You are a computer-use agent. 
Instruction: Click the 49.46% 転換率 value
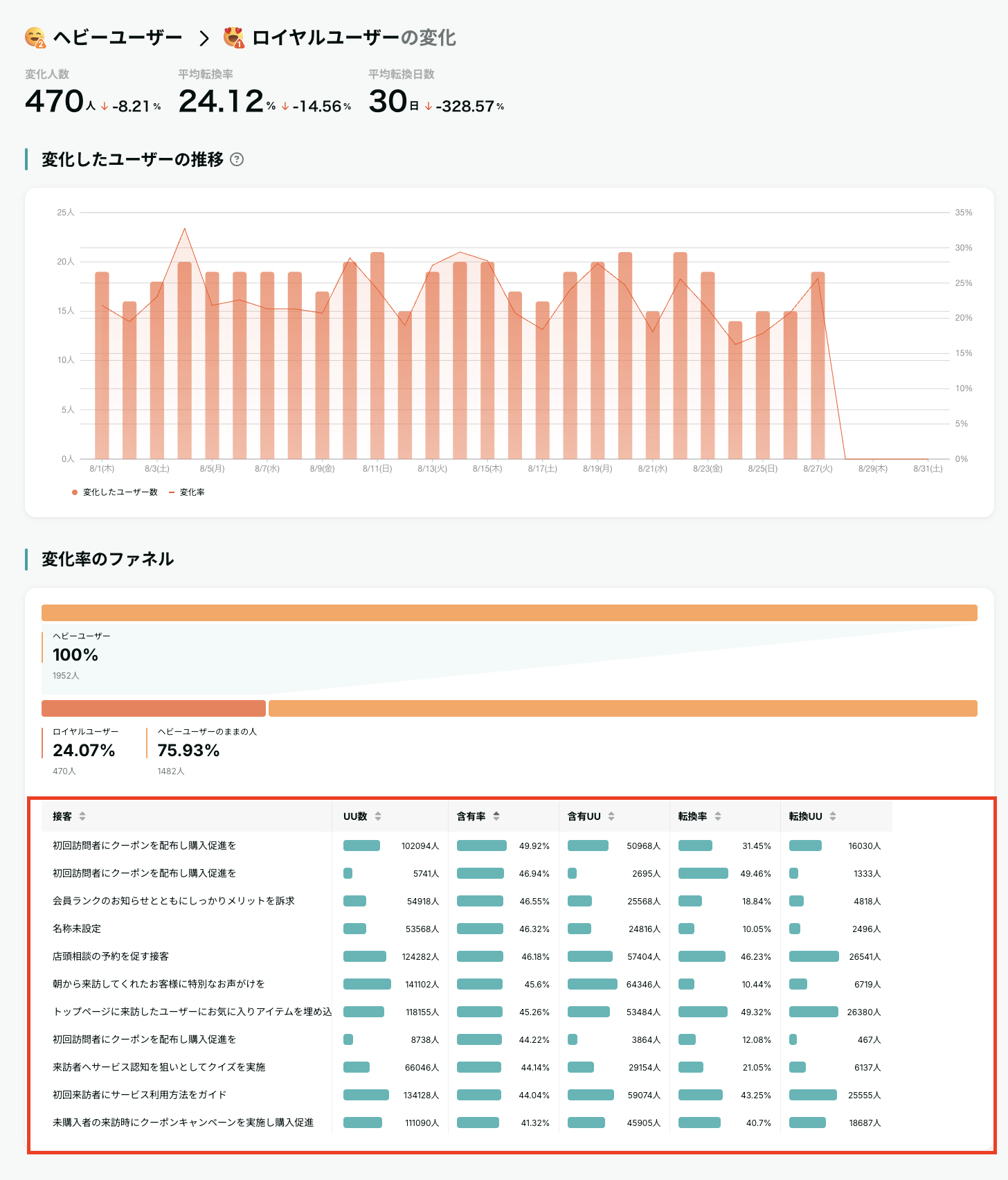pos(756,874)
